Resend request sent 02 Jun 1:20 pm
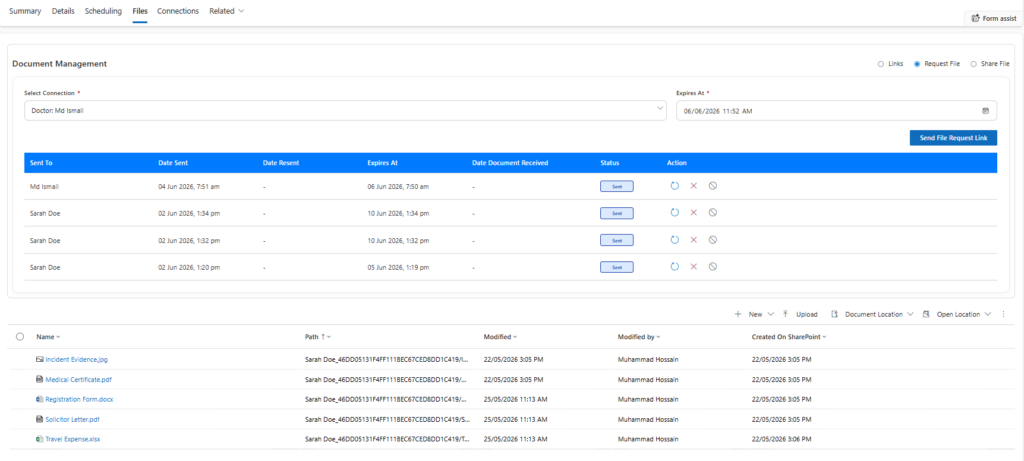The image size is (1024, 461). tap(675, 266)
